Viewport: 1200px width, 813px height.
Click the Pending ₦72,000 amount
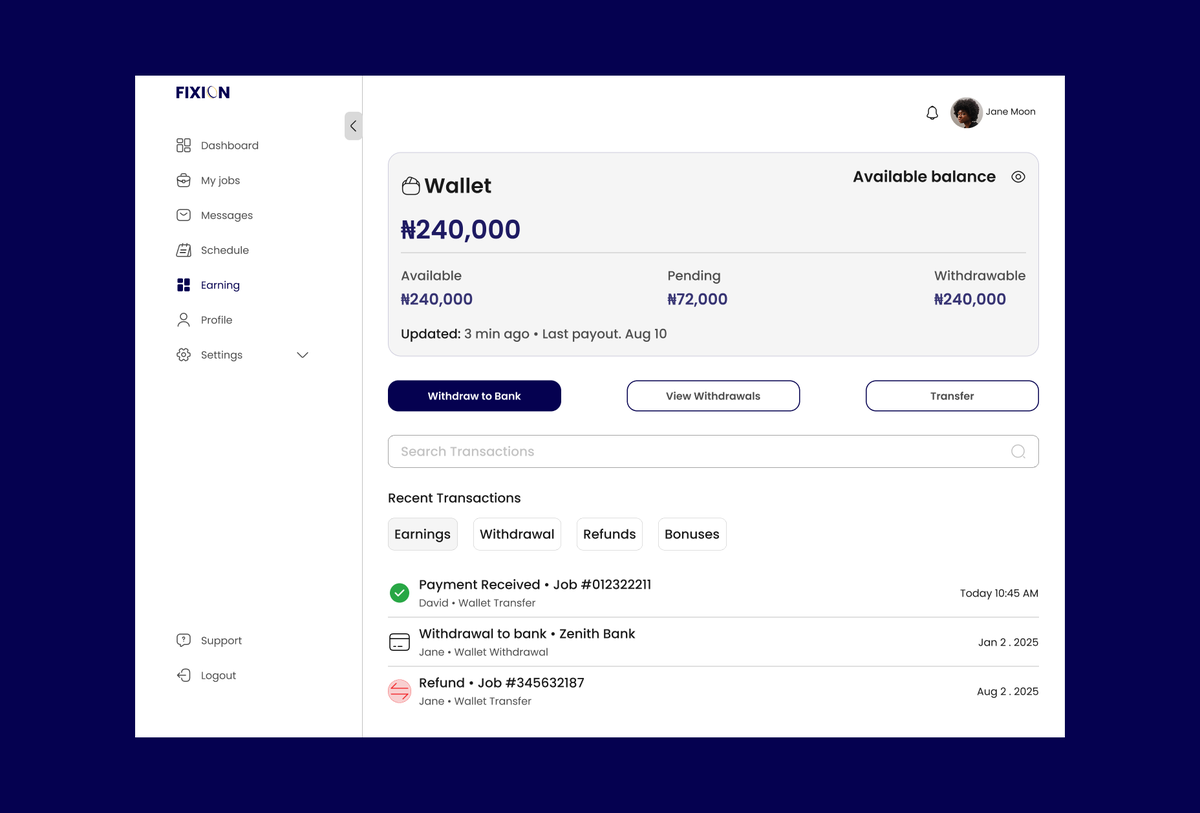coord(698,299)
